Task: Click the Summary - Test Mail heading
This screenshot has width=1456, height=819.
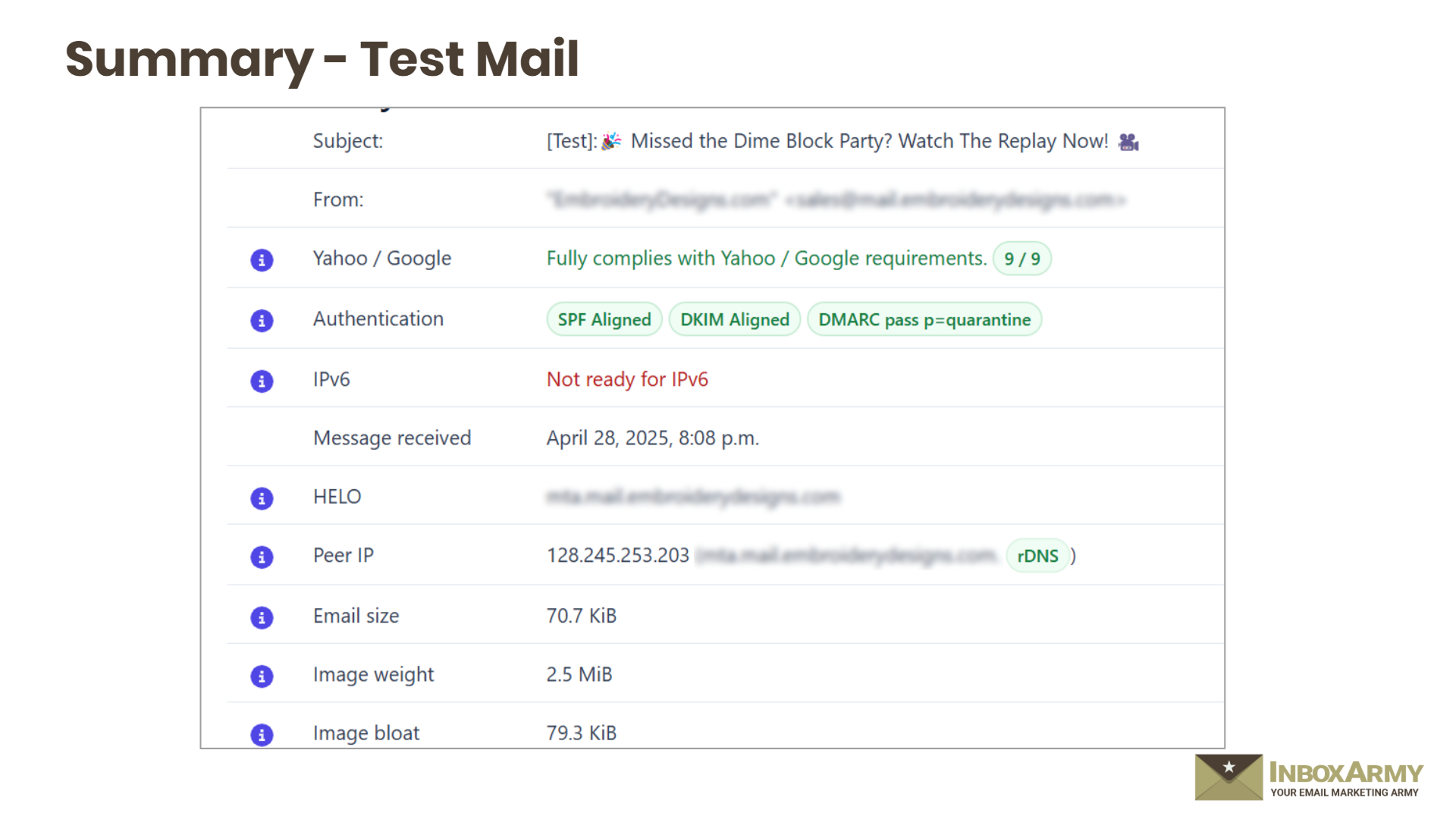Action: [322, 59]
